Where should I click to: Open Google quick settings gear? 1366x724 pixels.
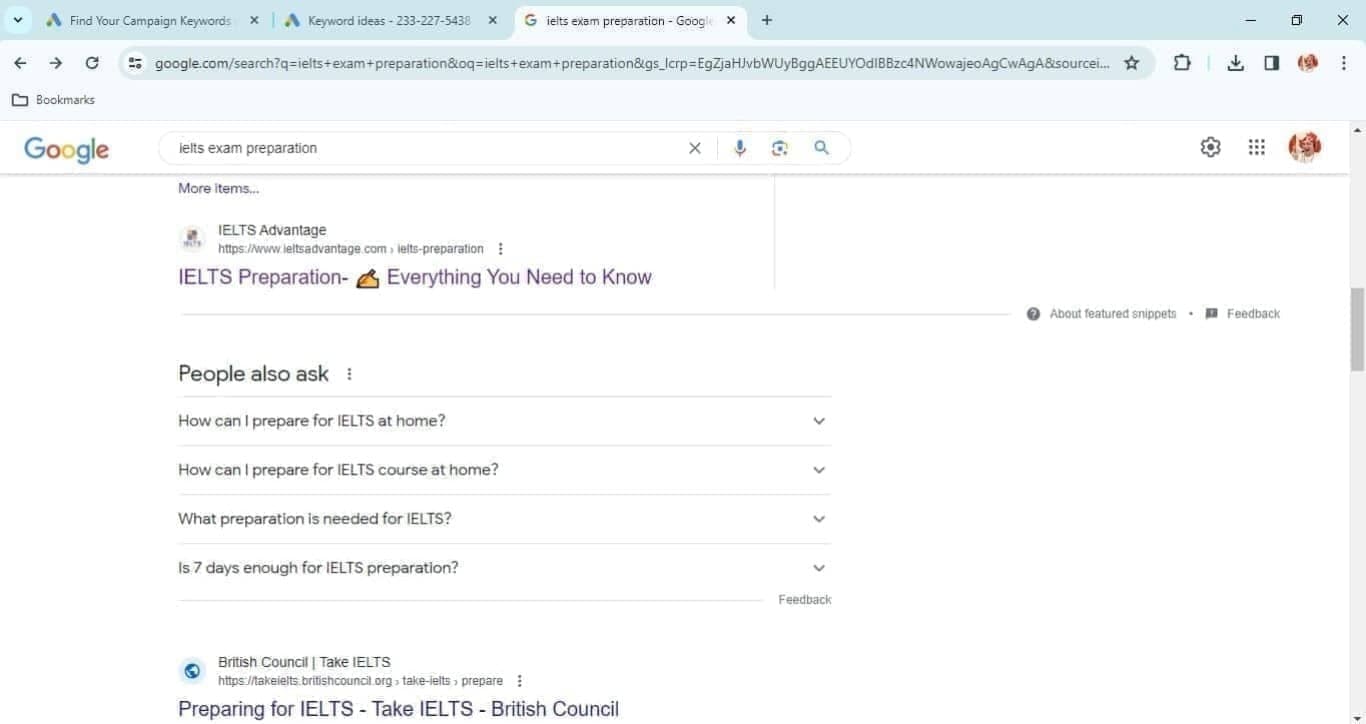pyautogui.click(x=1210, y=147)
